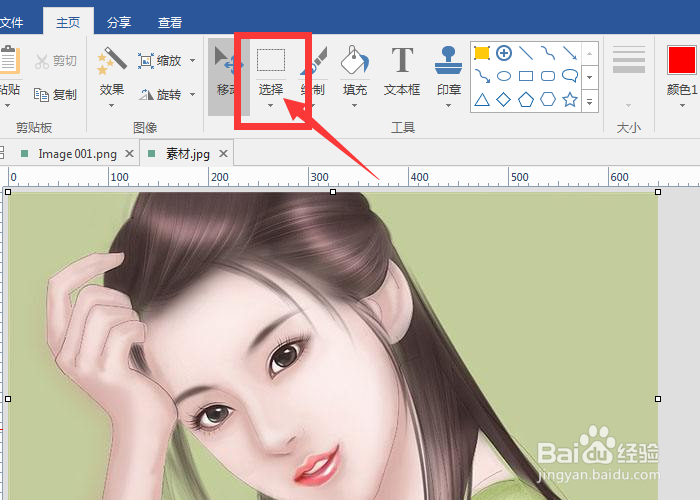Close the 素材.jpg tab
The image size is (700, 500).
click(224, 154)
